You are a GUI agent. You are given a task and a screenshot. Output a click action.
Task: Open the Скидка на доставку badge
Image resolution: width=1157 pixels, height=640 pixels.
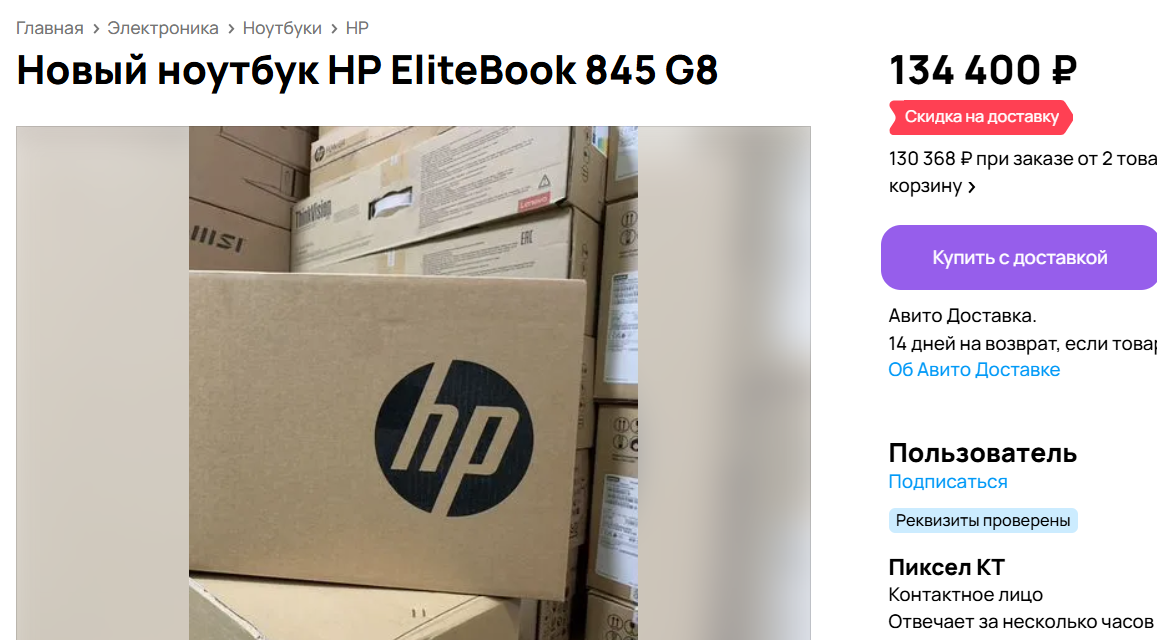click(981, 117)
